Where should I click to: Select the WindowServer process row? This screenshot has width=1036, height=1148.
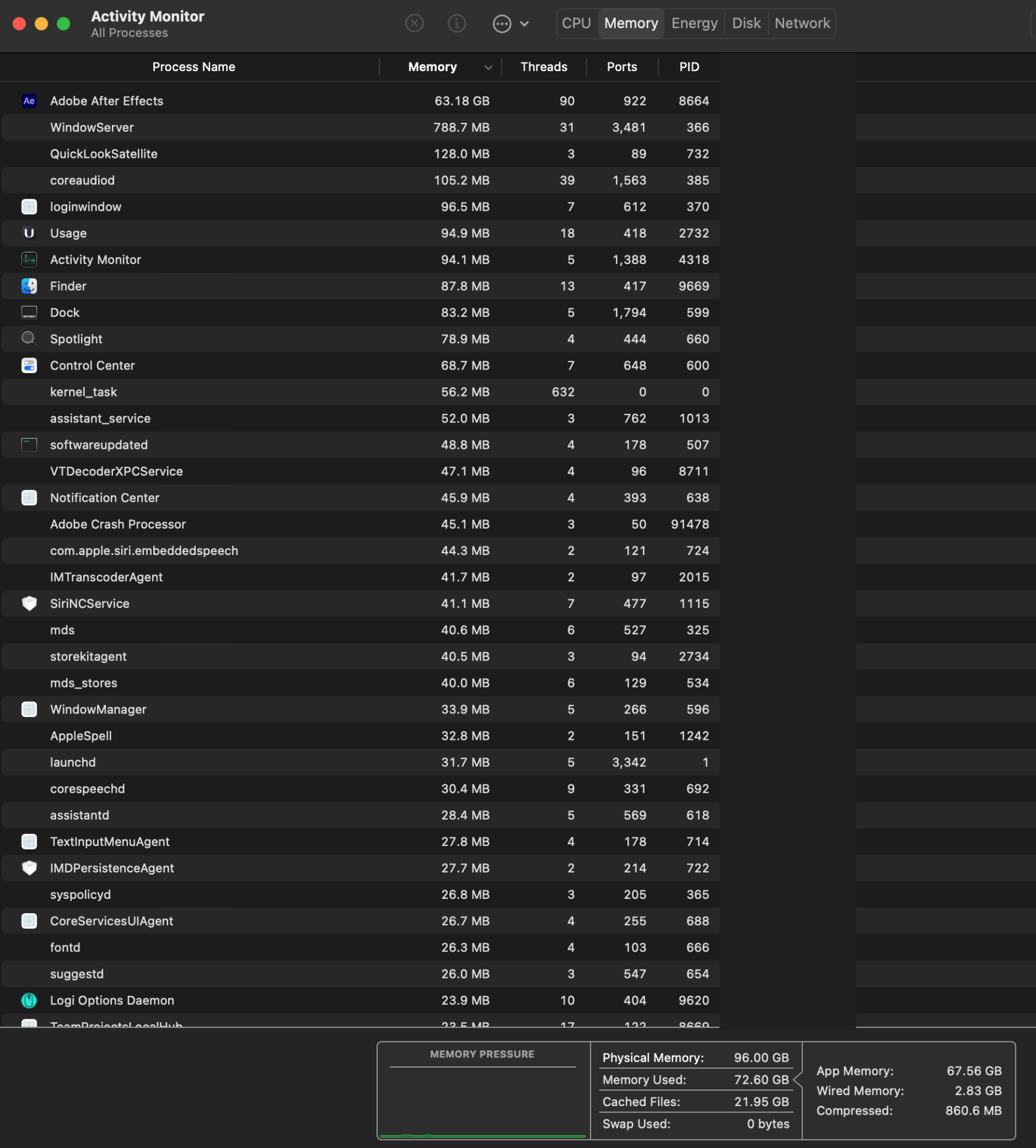pos(360,127)
